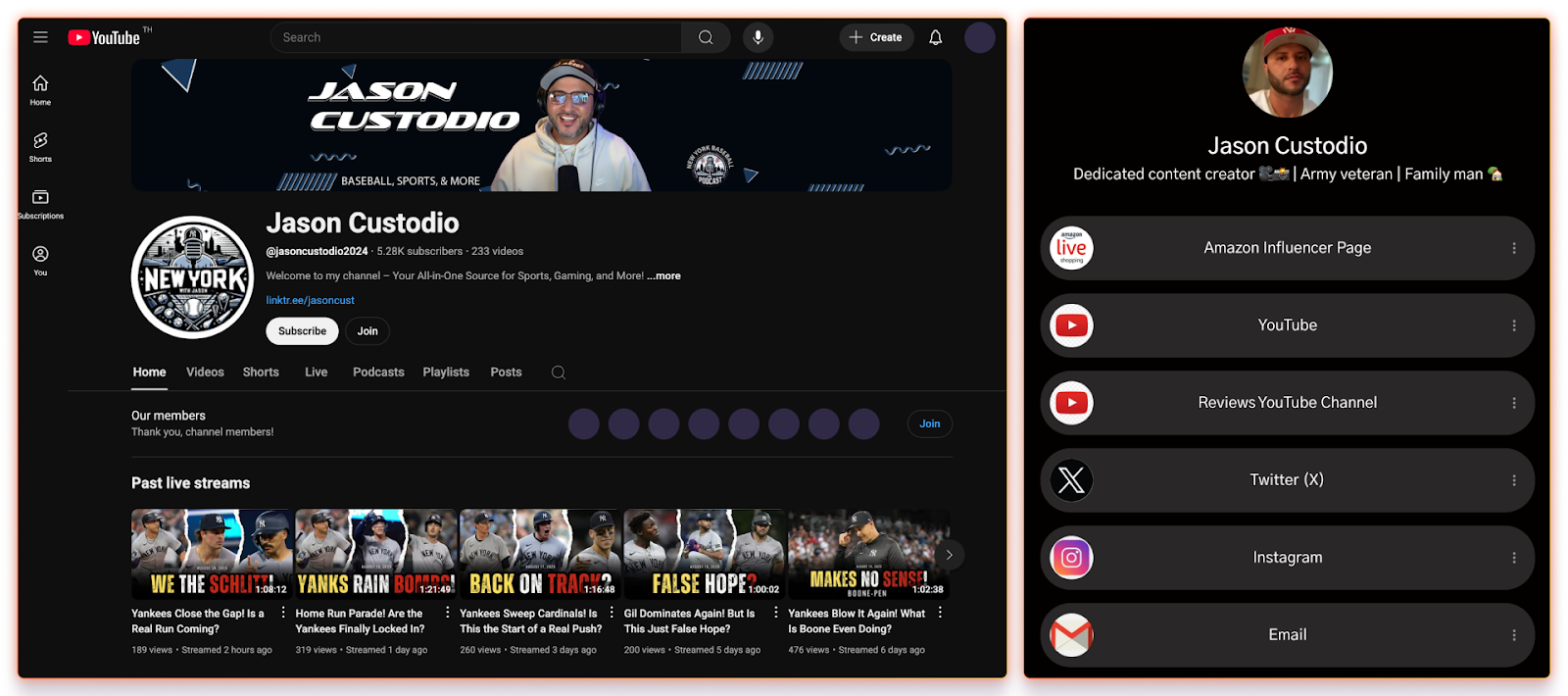
Task: Open the Instagram link button
Action: [1288, 558]
